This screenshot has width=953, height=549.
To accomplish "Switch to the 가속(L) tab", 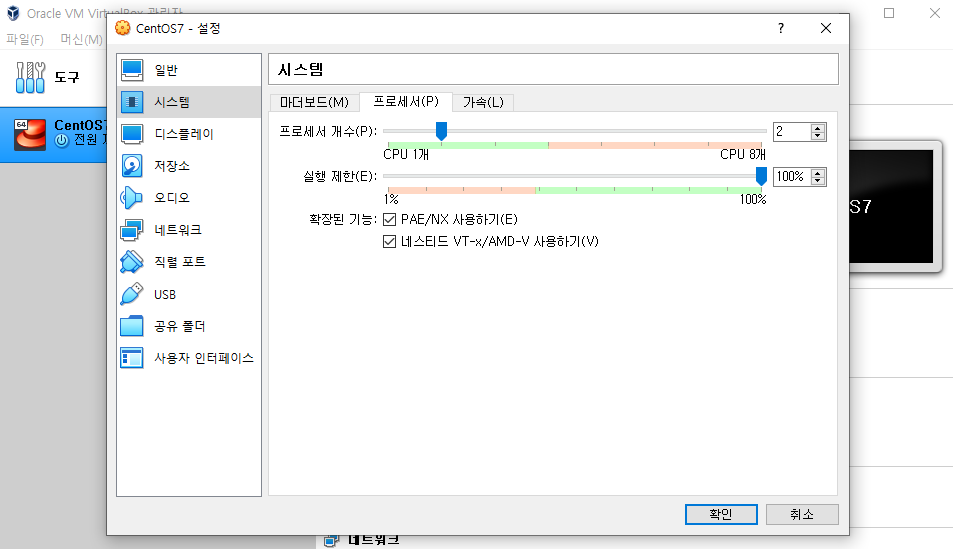I will 483,102.
